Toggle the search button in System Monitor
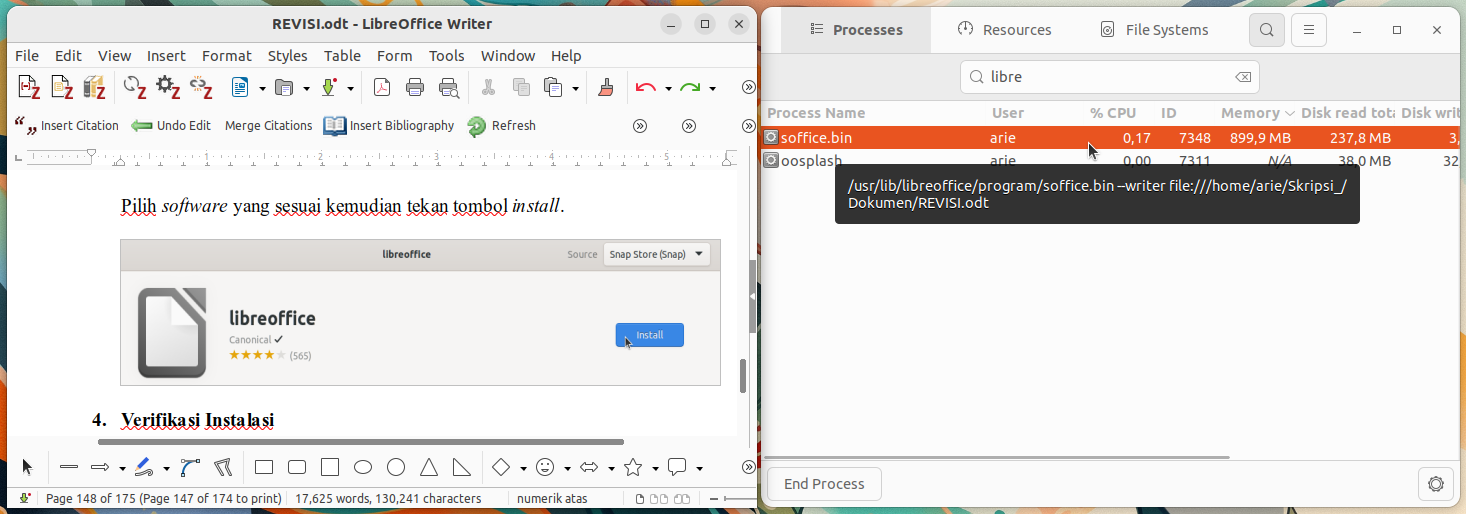This screenshot has height=514, width=1466. (1266, 30)
